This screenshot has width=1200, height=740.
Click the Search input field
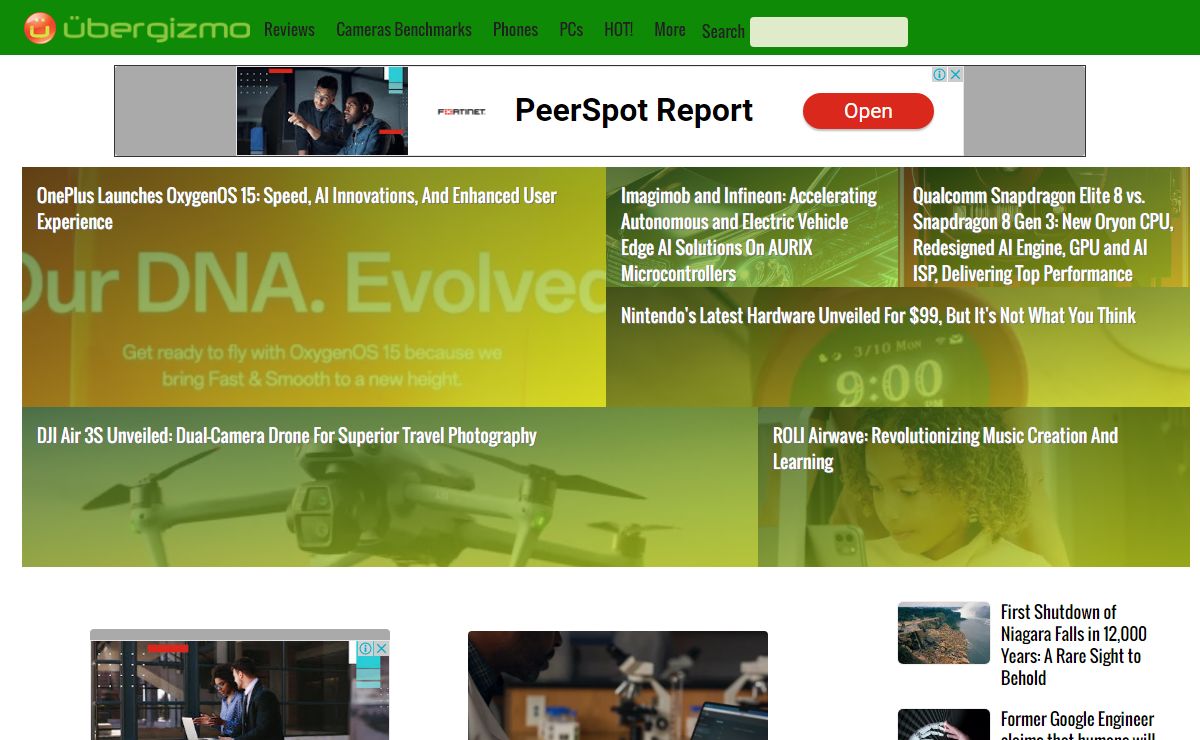pos(829,32)
